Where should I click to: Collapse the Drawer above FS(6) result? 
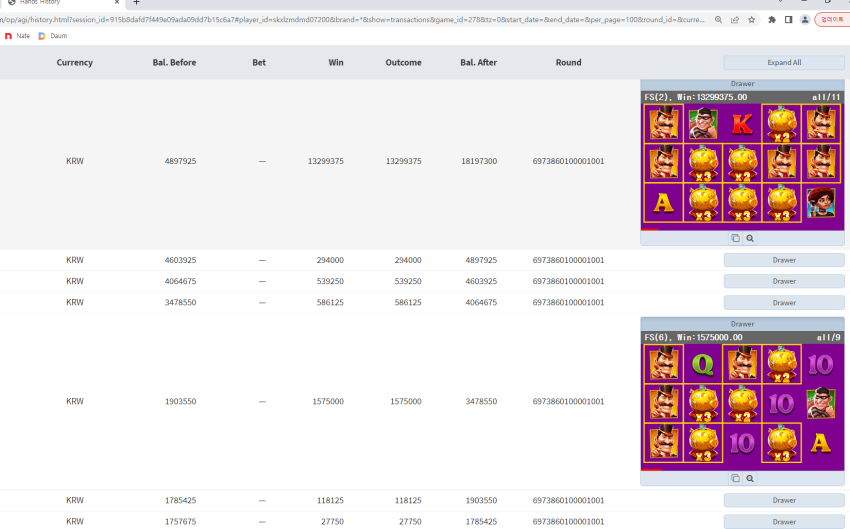[742, 324]
